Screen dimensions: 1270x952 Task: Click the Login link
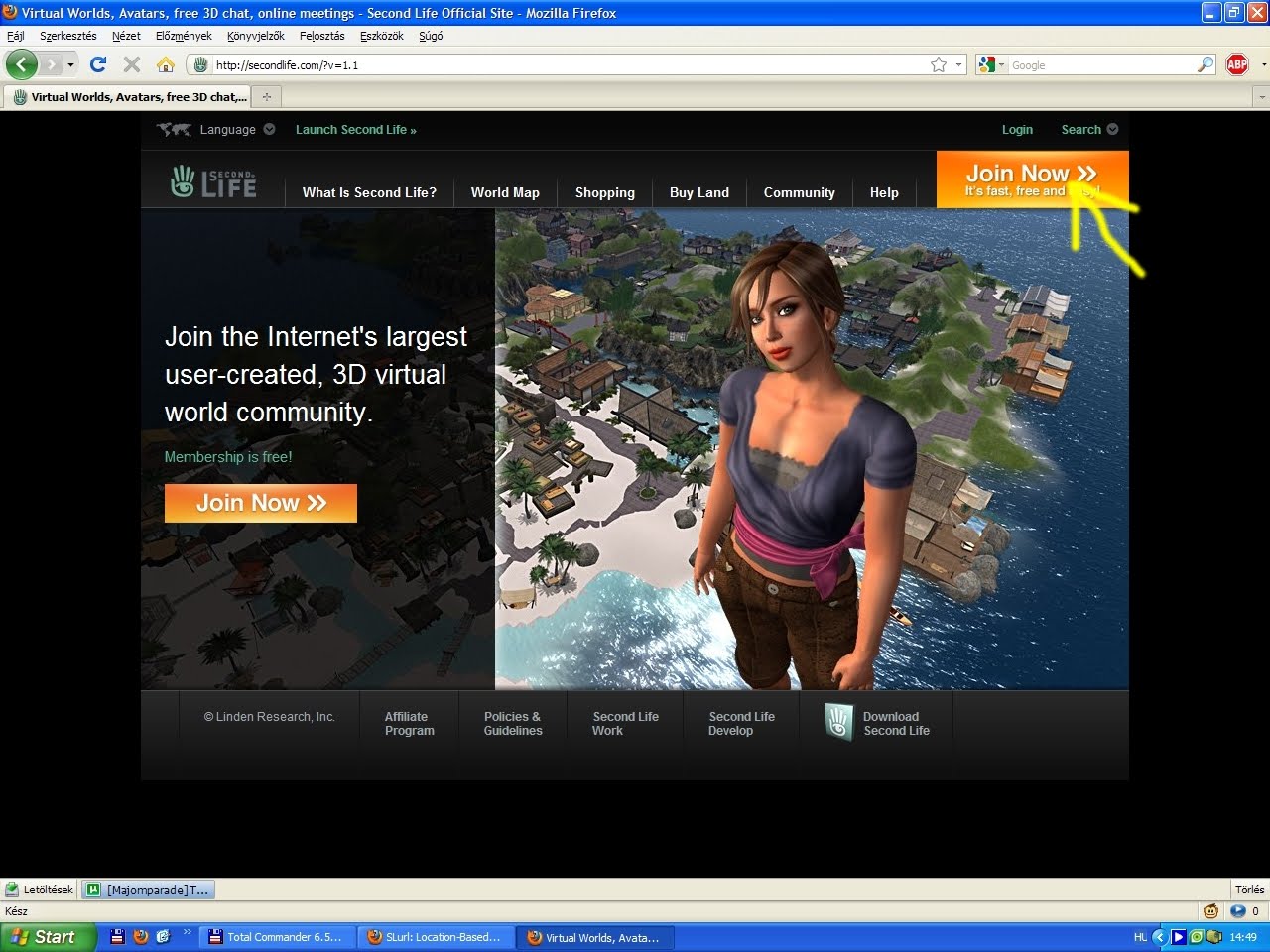click(1017, 130)
